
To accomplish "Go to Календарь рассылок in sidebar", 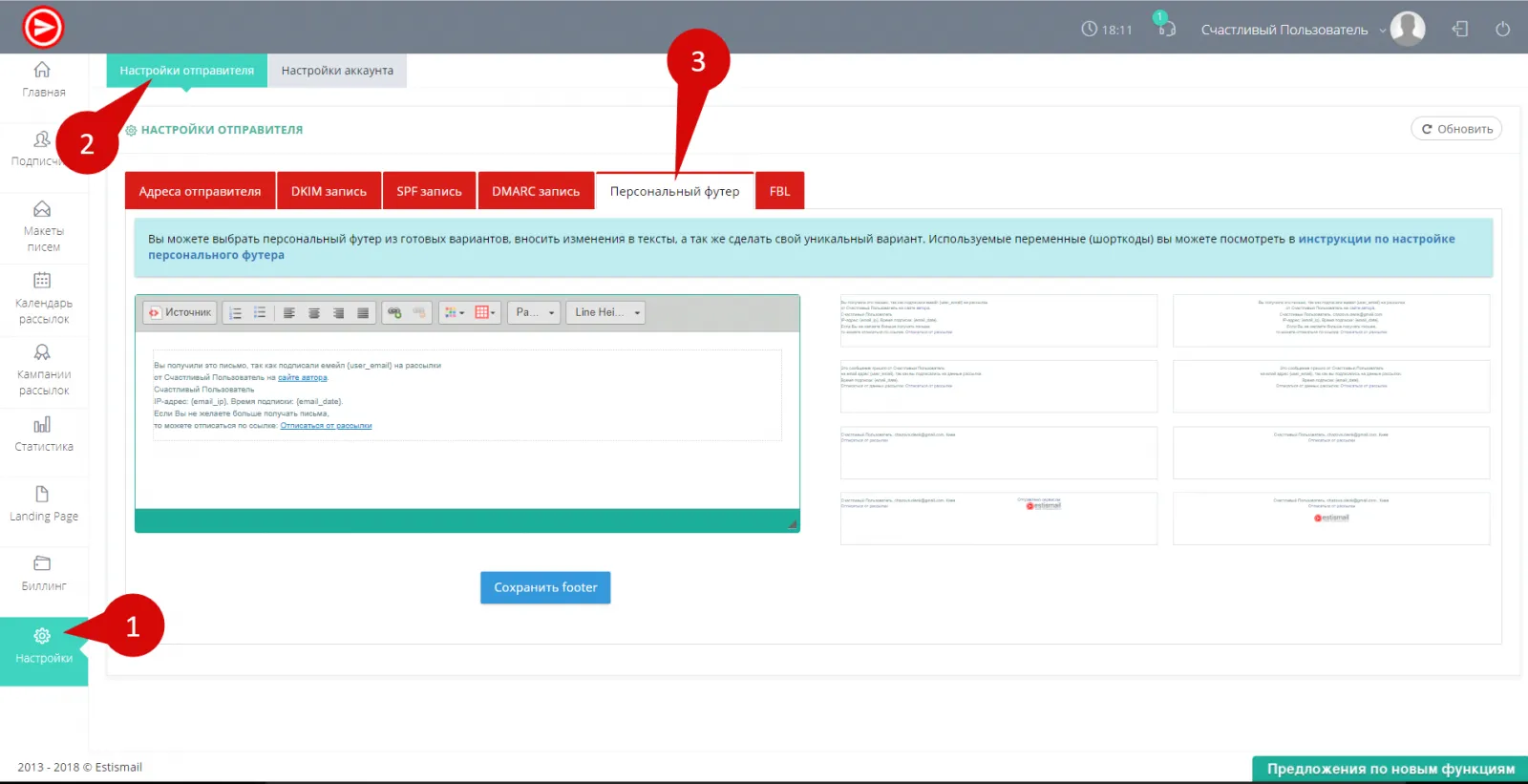I will point(43,297).
